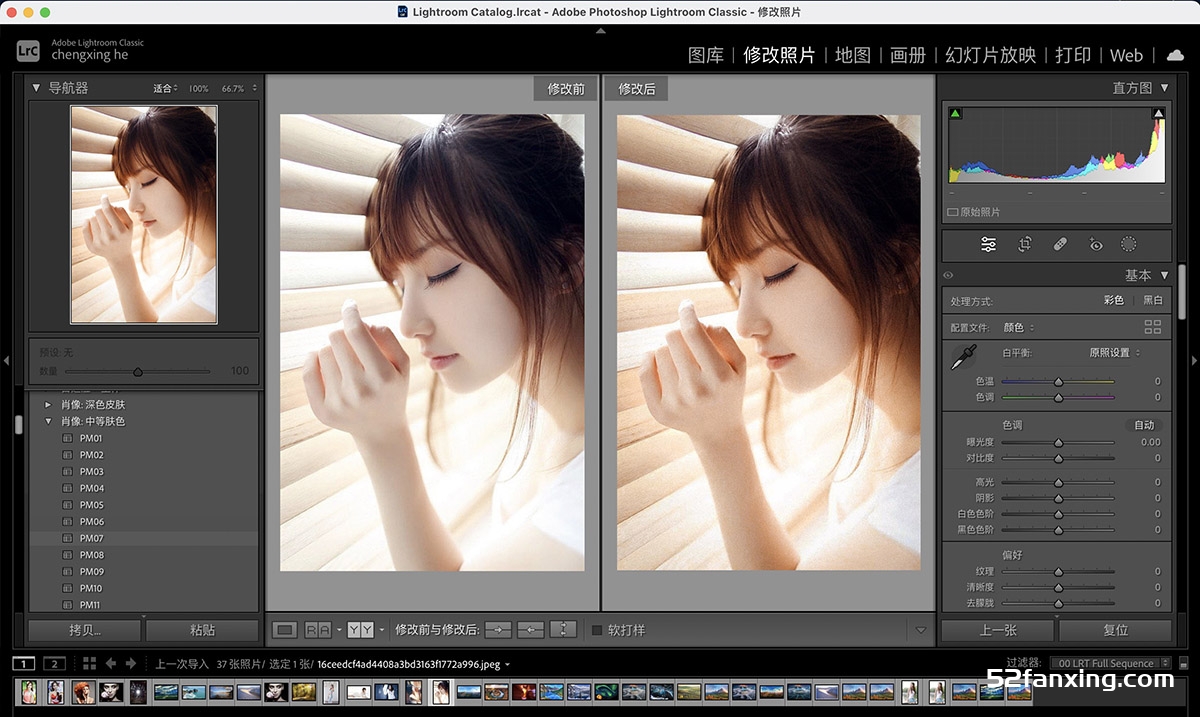This screenshot has height=717, width=1200.
Task: Collapse the 直方图 panel triangle
Action: coord(1164,88)
